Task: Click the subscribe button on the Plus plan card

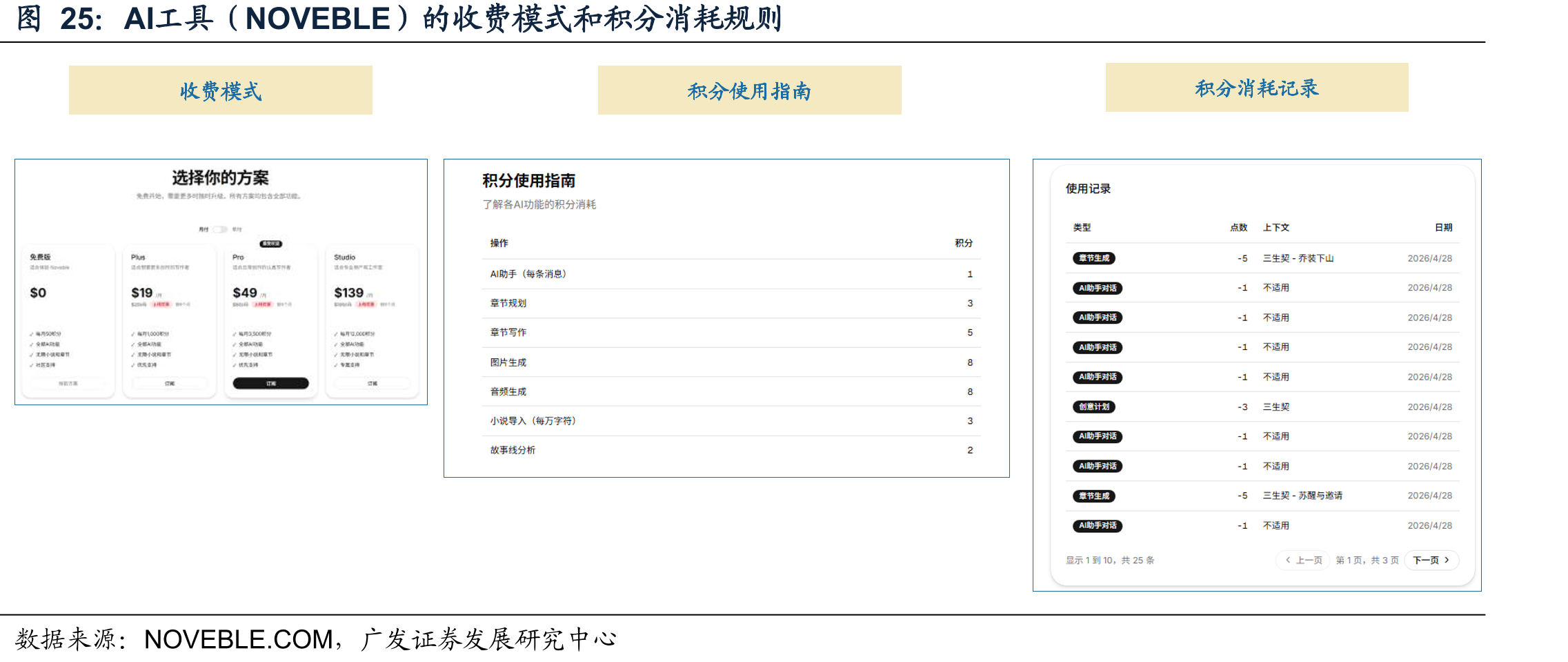Action: pyautogui.click(x=170, y=383)
